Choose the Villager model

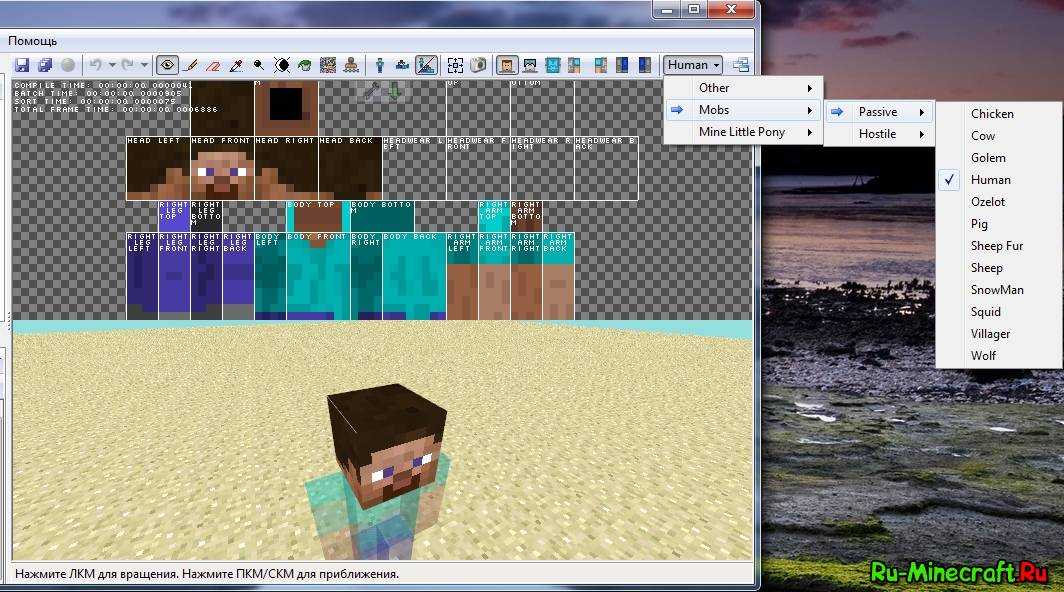[999, 334]
